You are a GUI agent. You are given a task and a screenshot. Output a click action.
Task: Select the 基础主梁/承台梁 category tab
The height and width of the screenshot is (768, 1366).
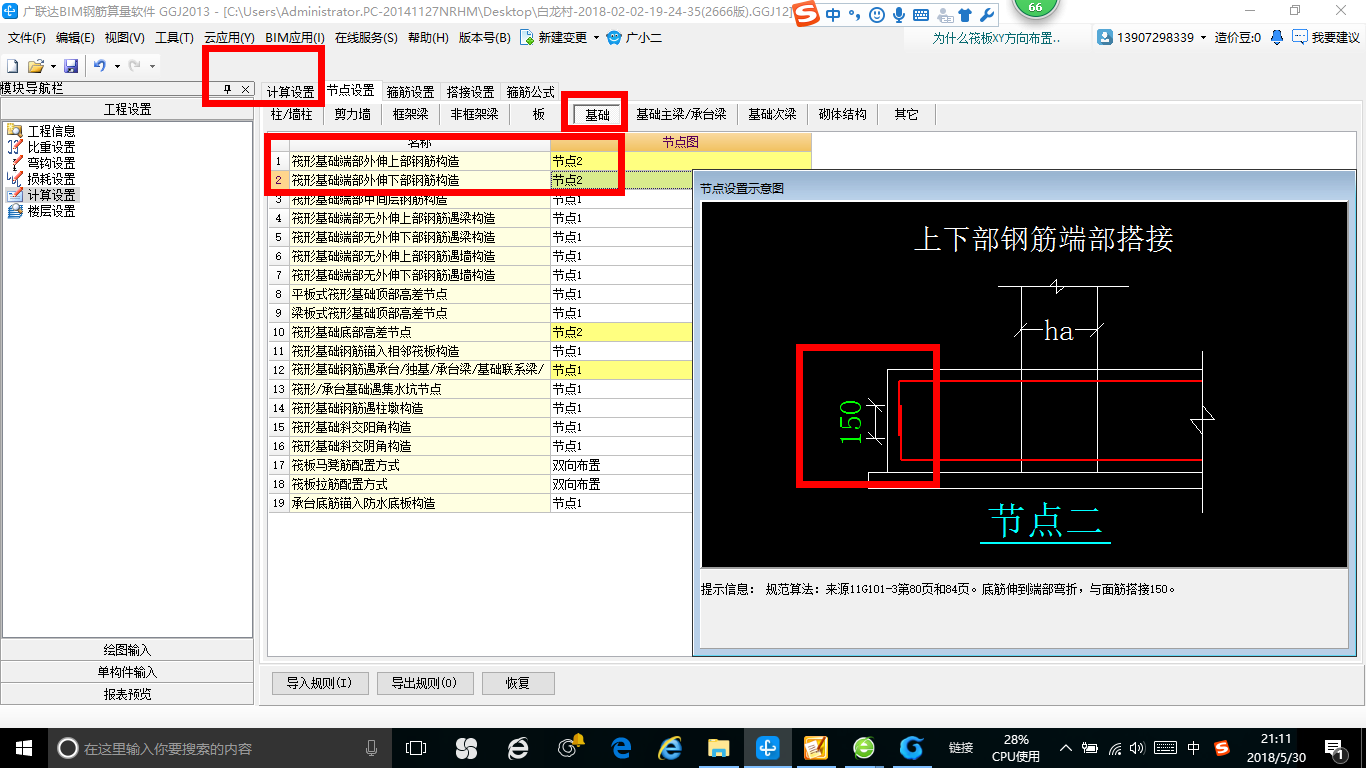(x=681, y=114)
